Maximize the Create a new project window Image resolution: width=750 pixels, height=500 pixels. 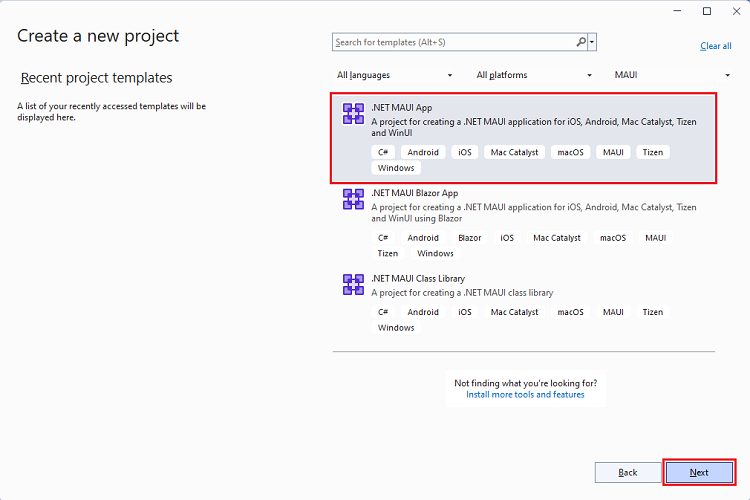coord(707,11)
